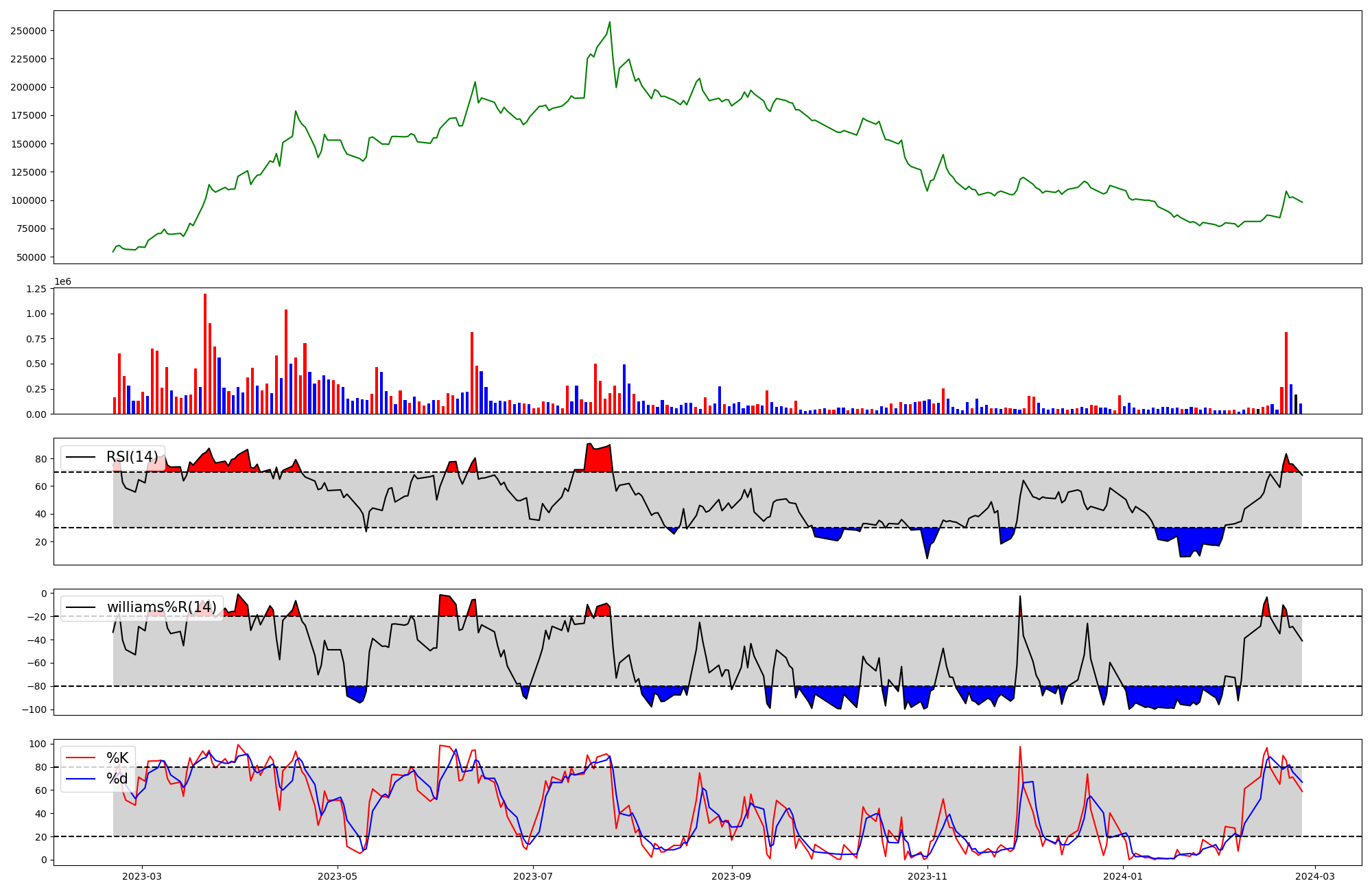Image resolution: width=1372 pixels, height=892 pixels.
Task: Click the tall red volume bar near 2024-03
Action: [x=1286, y=373]
